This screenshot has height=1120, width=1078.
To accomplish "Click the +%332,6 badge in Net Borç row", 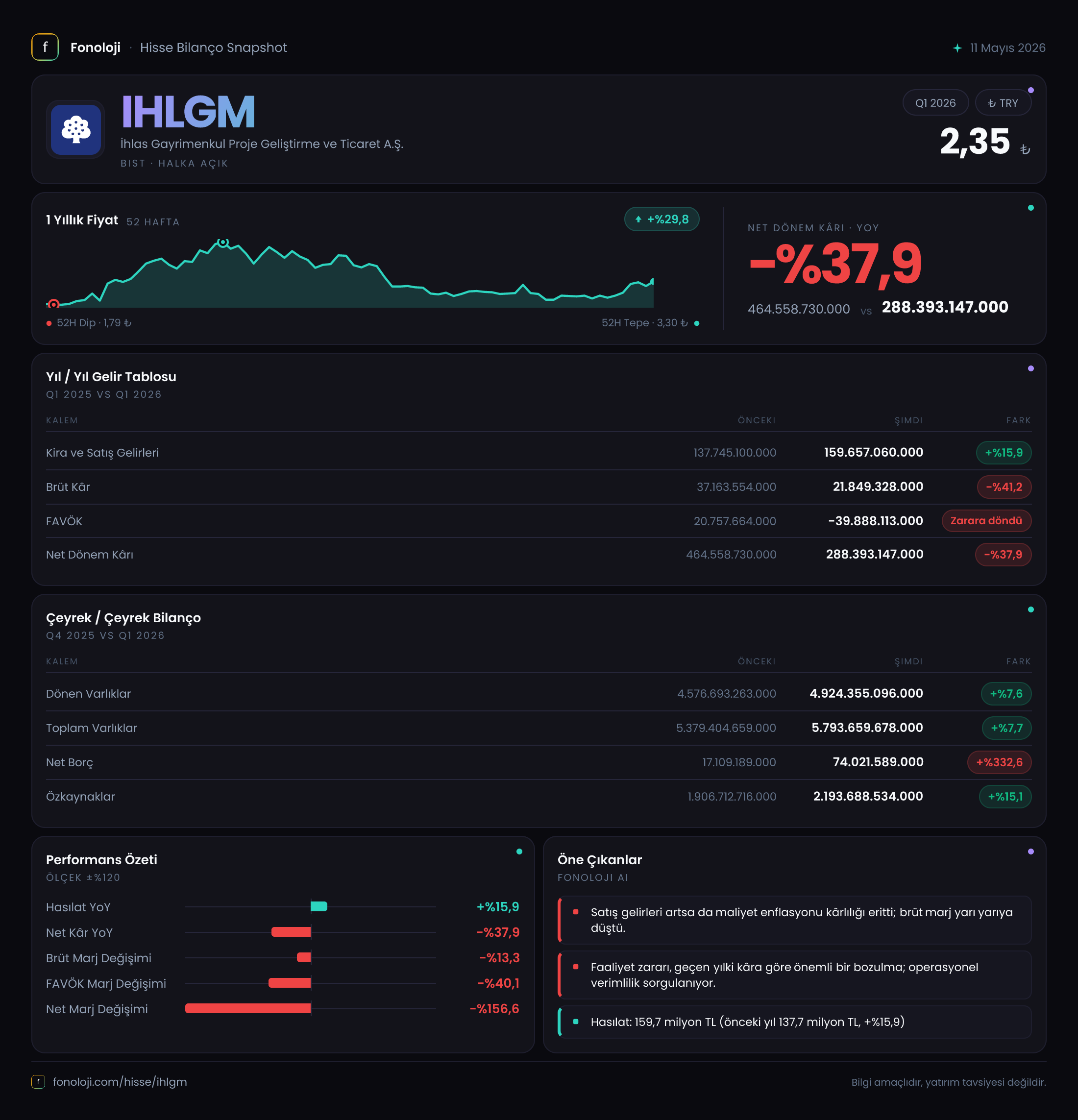I will pyautogui.click(x=1000, y=762).
